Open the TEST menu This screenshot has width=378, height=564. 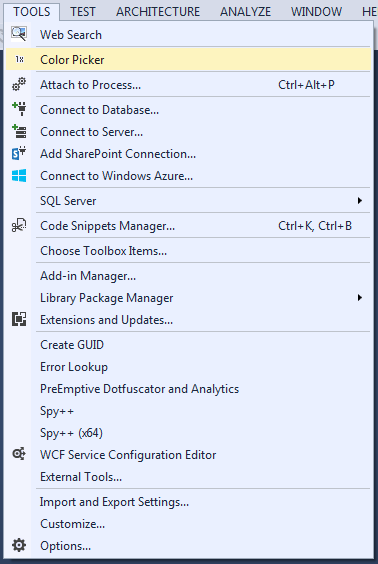[x=83, y=12]
